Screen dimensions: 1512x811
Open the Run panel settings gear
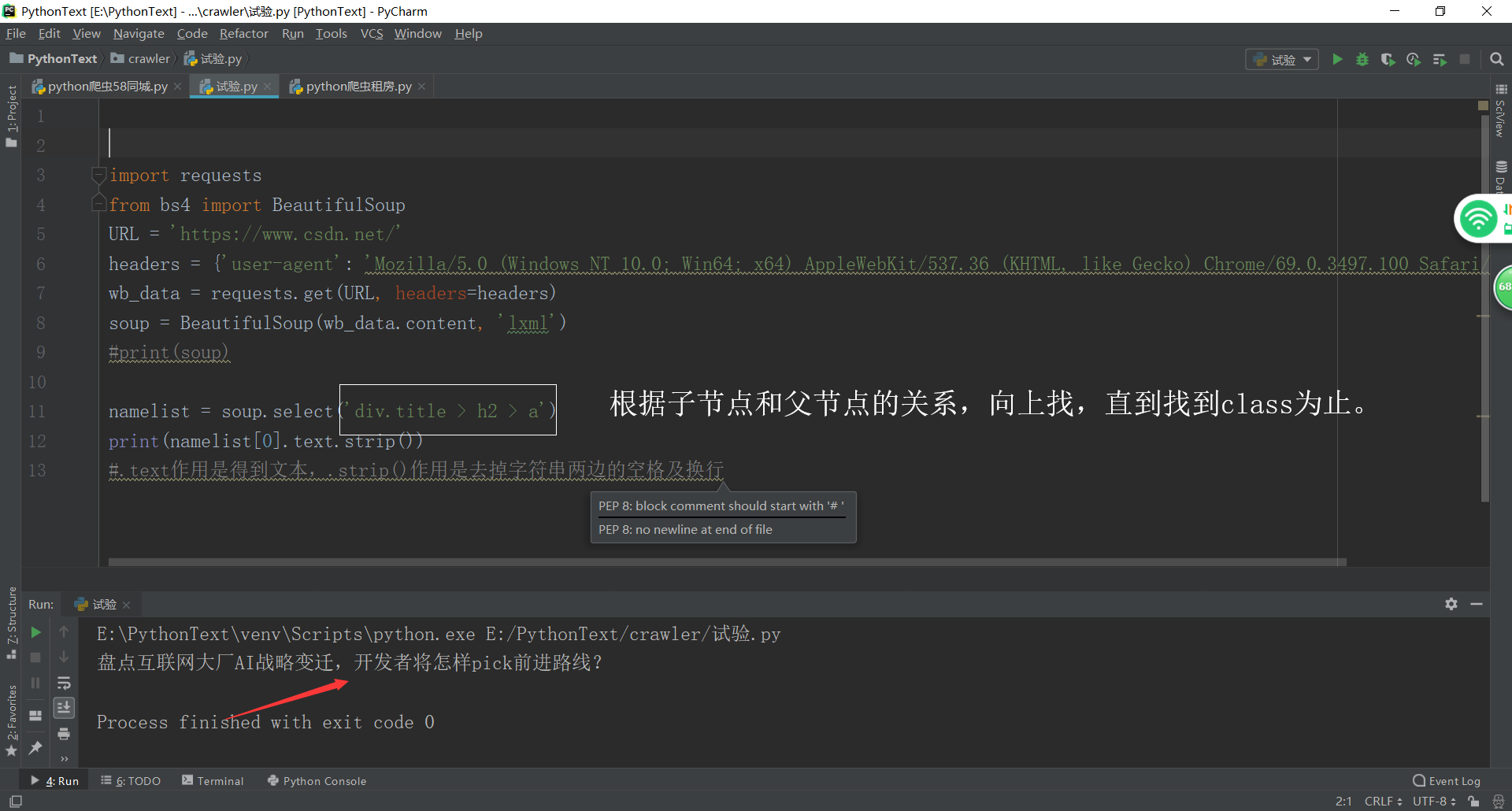1451,604
